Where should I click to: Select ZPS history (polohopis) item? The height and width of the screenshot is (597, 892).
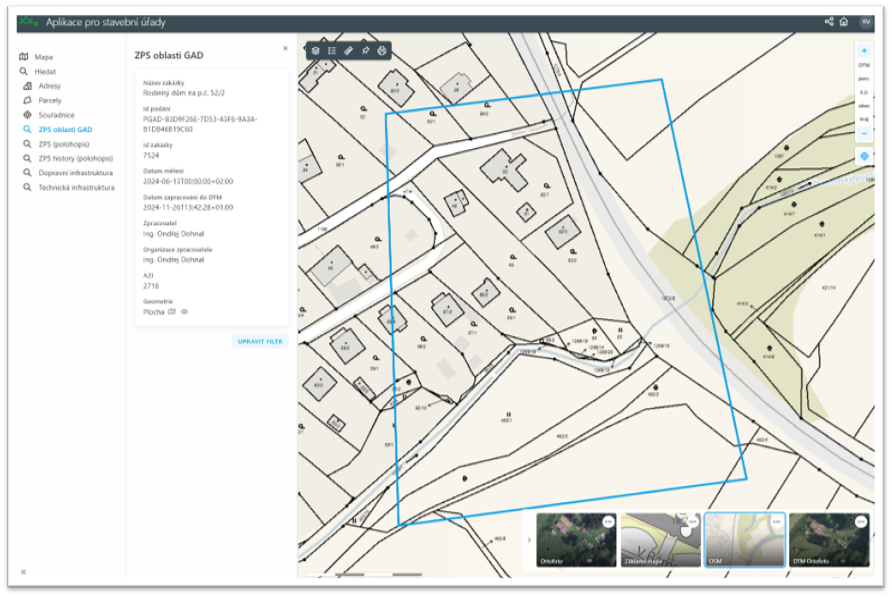click(76, 158)
